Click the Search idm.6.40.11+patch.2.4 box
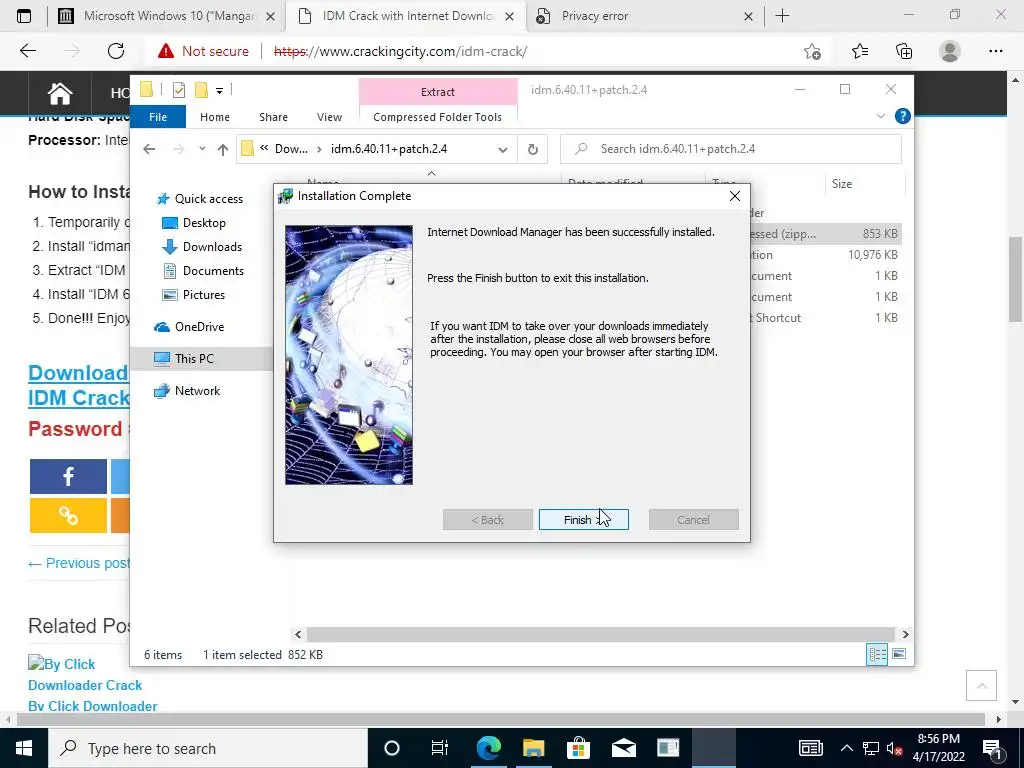The image size is (1024, 768). coord(731,149)
